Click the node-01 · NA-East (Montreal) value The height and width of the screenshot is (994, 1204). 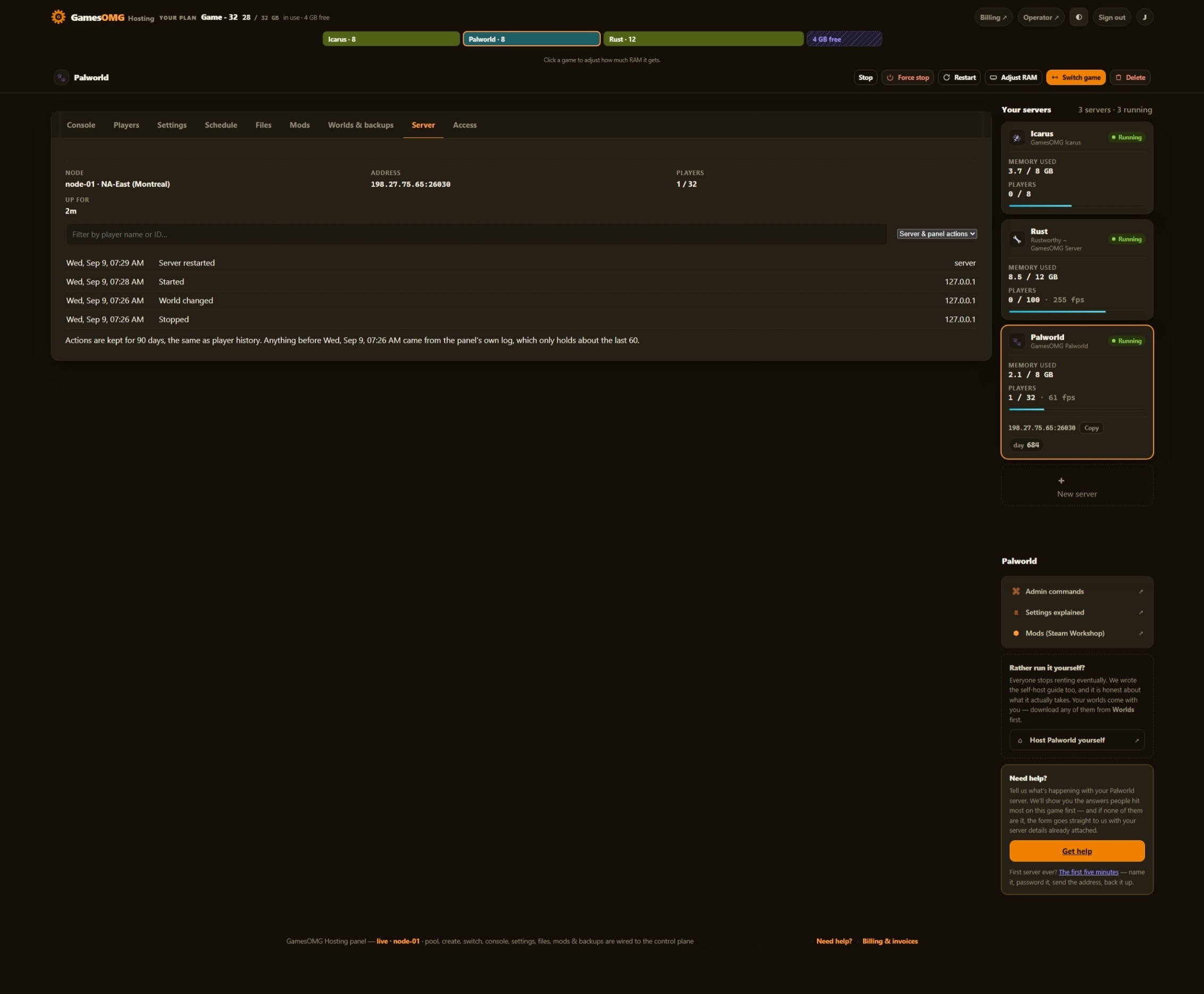118,184
